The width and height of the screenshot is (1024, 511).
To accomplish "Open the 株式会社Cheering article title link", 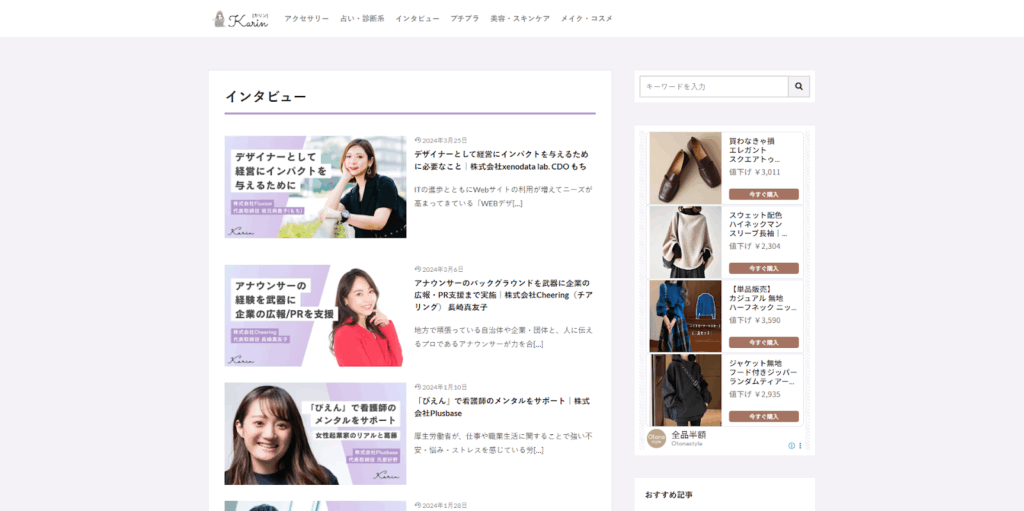I will pos(503,295).
